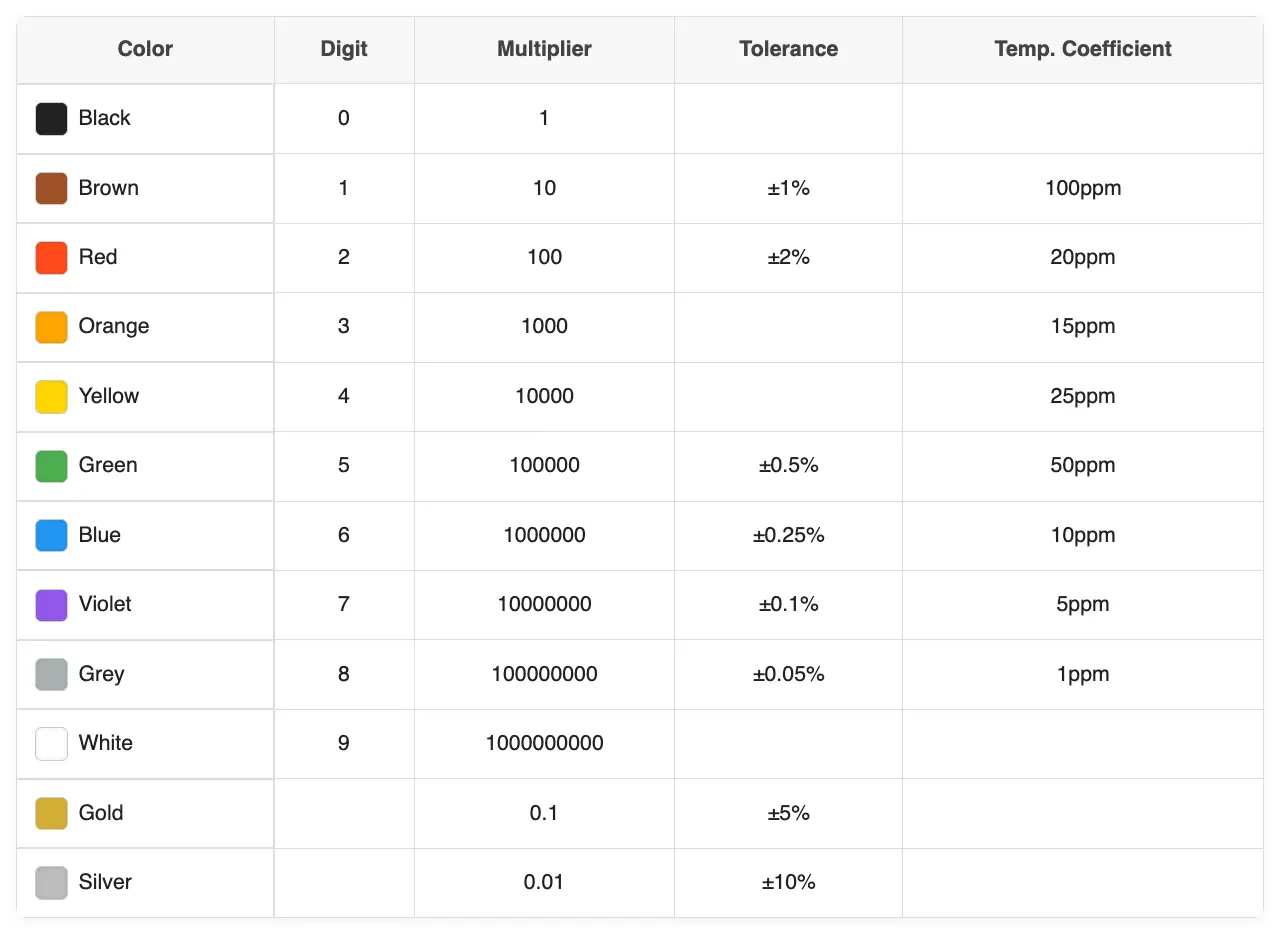Click the 0.01 multiplier cell
Screen dimensions: 1282x936
point(544,882)
